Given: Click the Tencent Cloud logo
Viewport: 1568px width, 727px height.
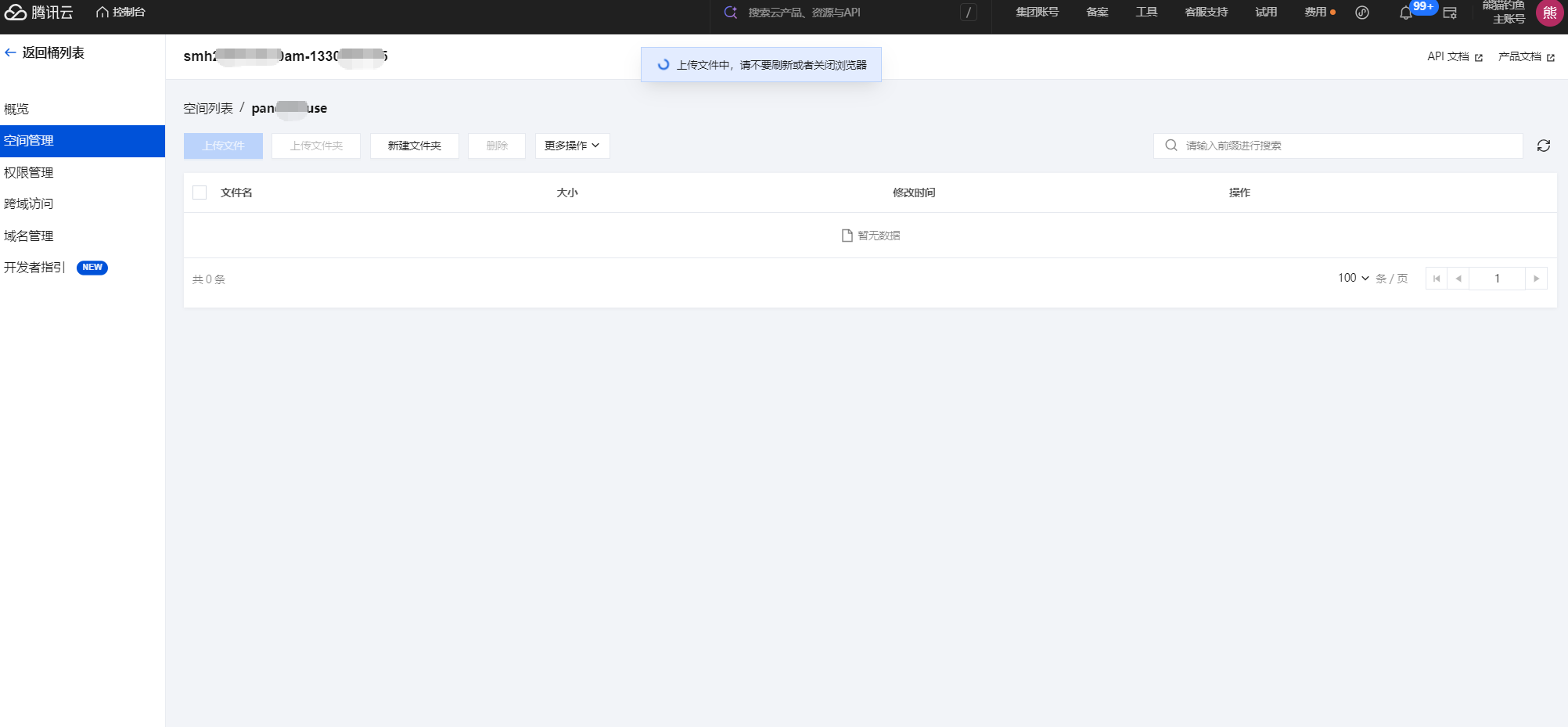Looking at the screenshot, I should coord(39,13).
